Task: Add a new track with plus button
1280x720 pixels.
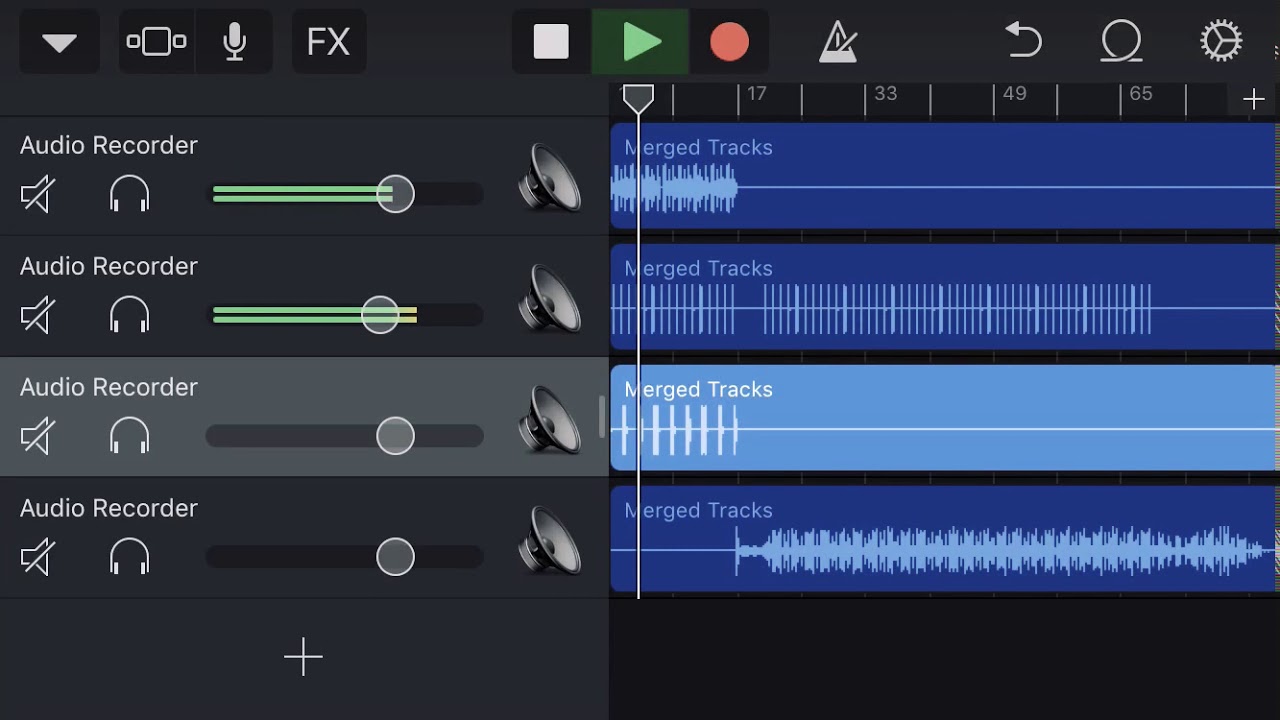Action: (303, 657)
